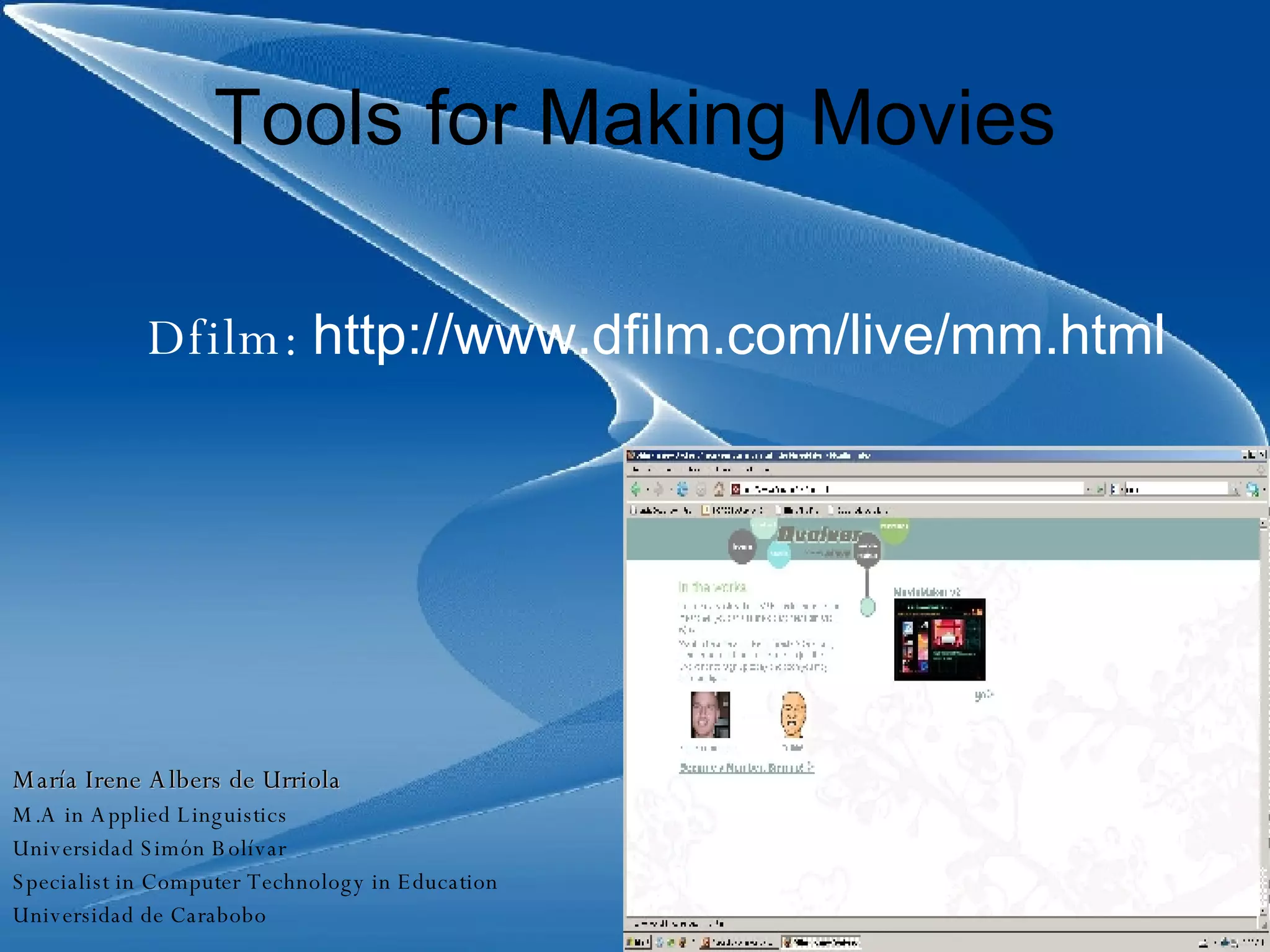Click the browser Back arrow icon
Viewport: 1270px width, 952px height.
click(636, 490)
